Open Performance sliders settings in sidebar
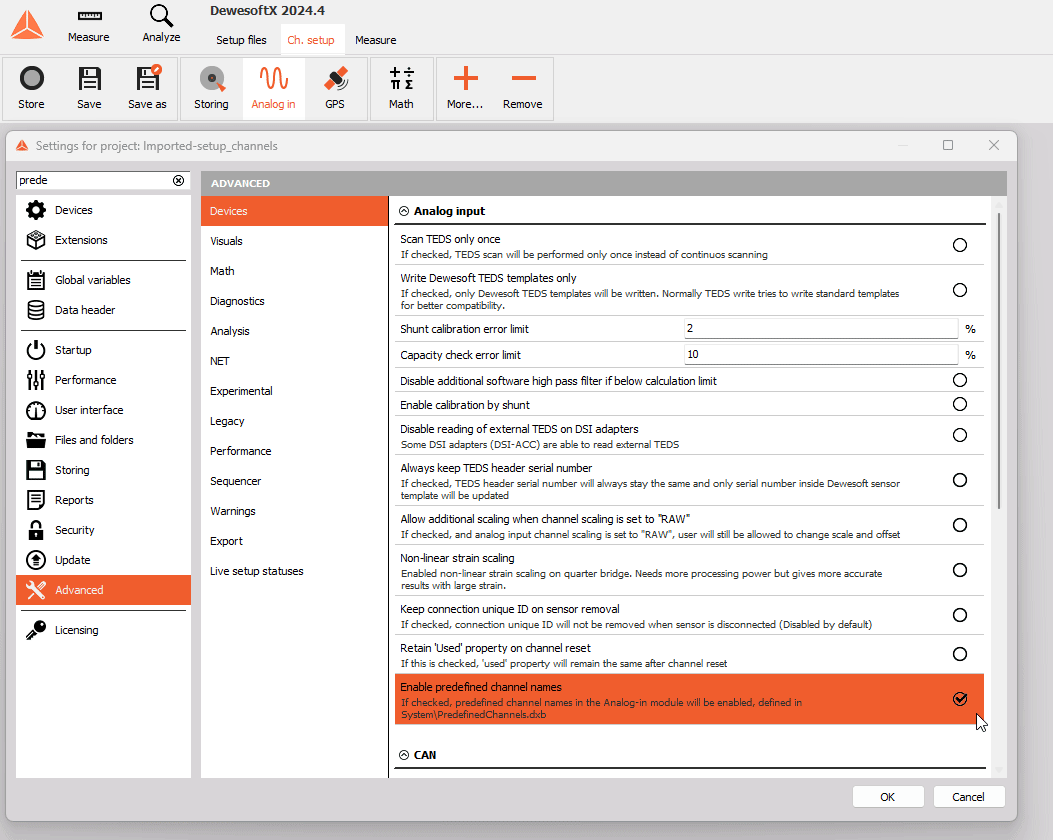1053x840 pixels. click(103, 380)
